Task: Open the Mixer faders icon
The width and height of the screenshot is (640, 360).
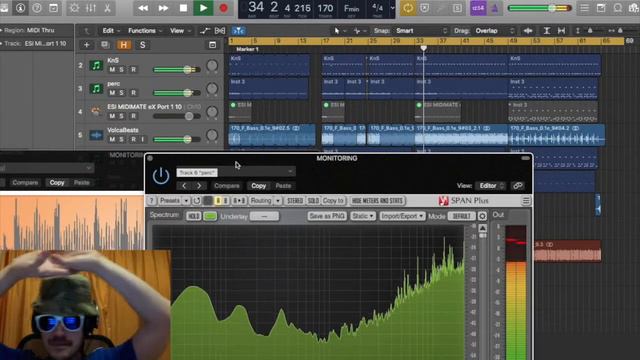Action: click(91, 8)
